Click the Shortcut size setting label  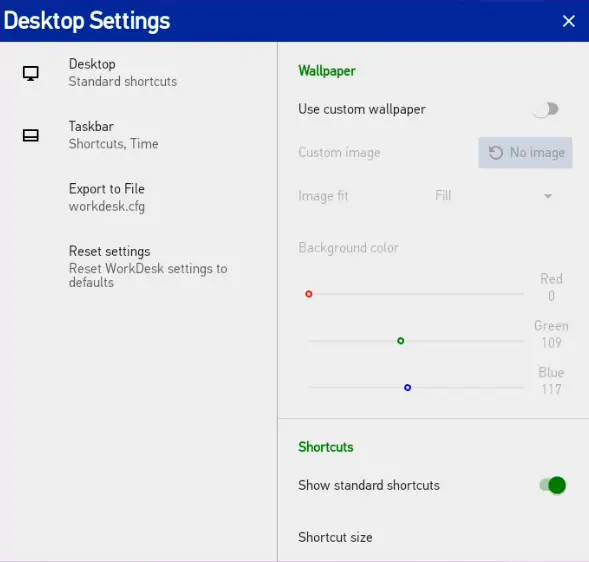click(x=335, y=537)
